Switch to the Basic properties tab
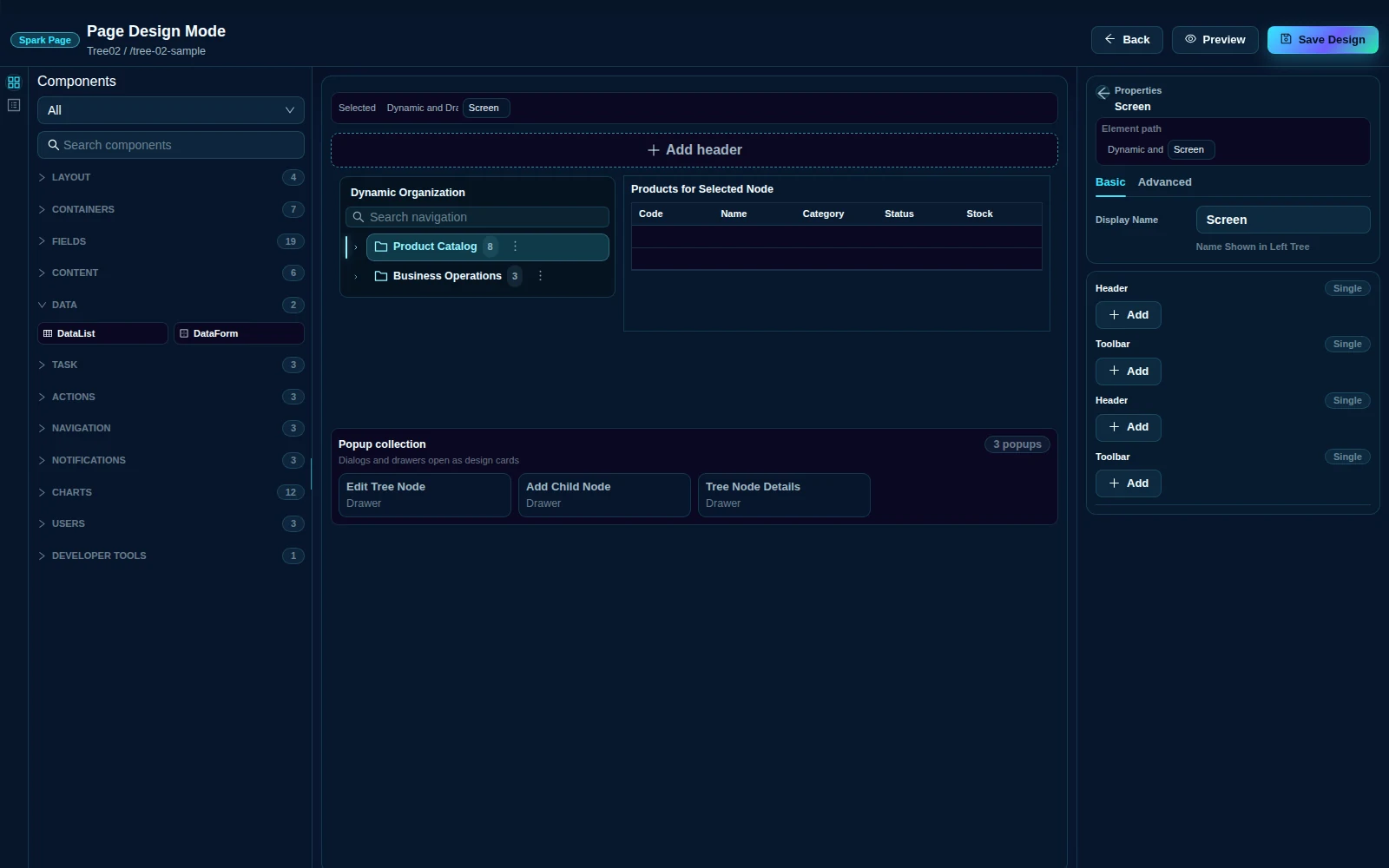Image resolution: width=1389 pixels, height=868 pixels. coord(1110,182)
